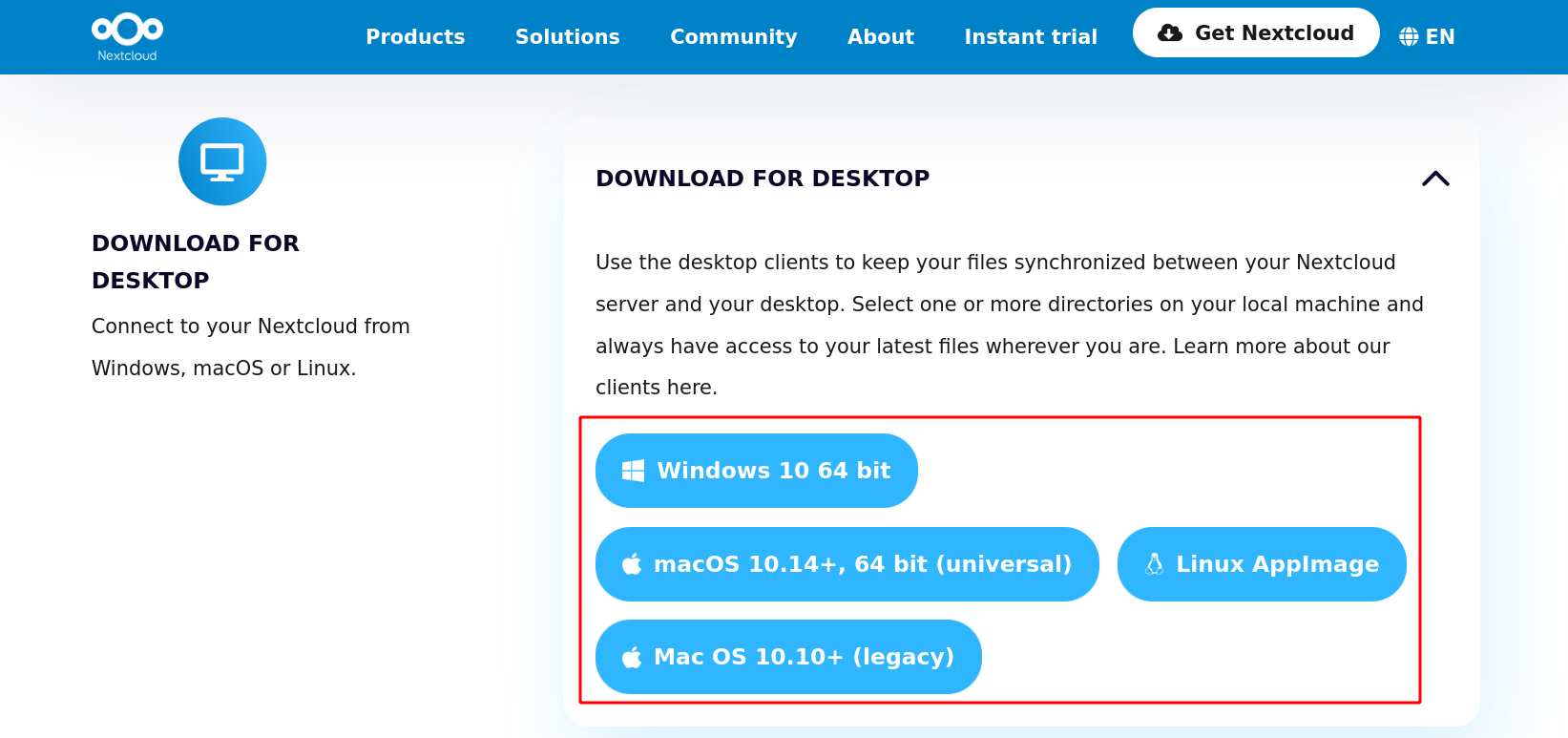Download macOS 10.14+, 64 bit (universal) client
The image size is (1568, 738).
click(x=847, y=564)
